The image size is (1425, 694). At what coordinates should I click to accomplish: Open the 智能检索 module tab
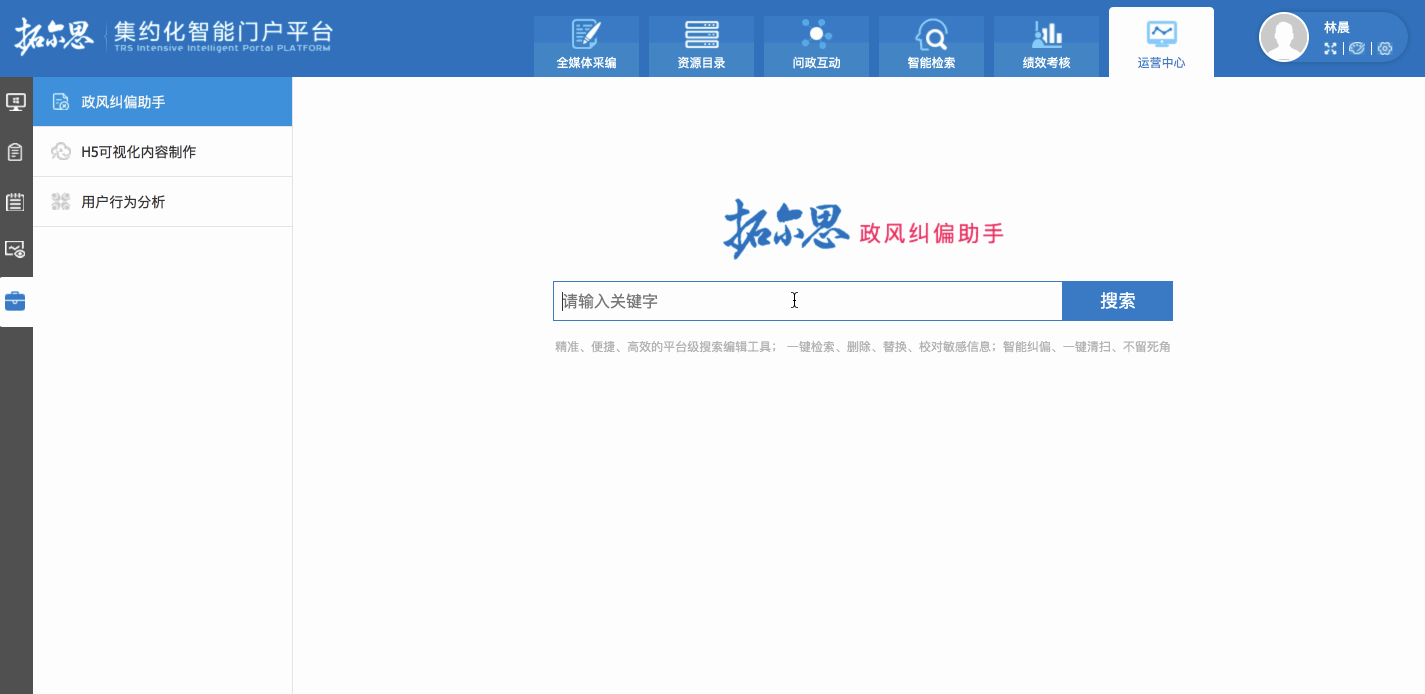pos(931,46)
